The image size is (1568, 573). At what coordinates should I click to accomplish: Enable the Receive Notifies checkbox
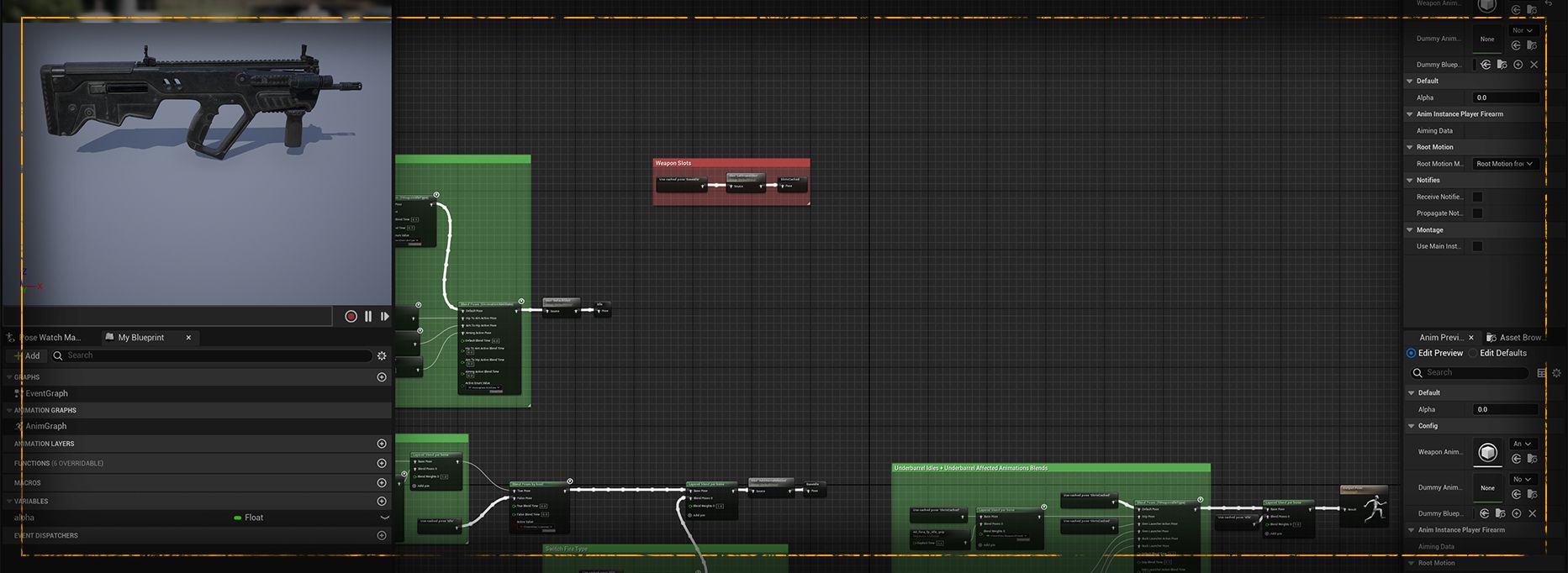(1477, 197)
